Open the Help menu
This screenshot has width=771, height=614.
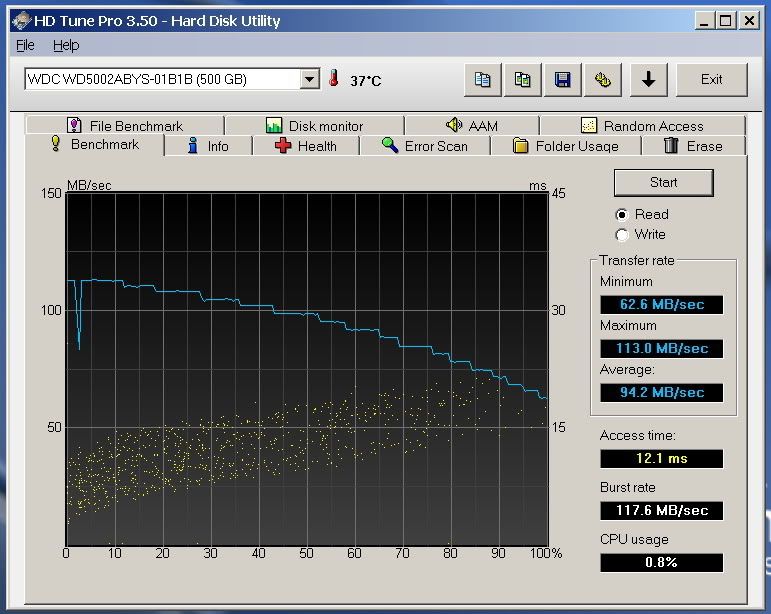click(x=66, y=45)
